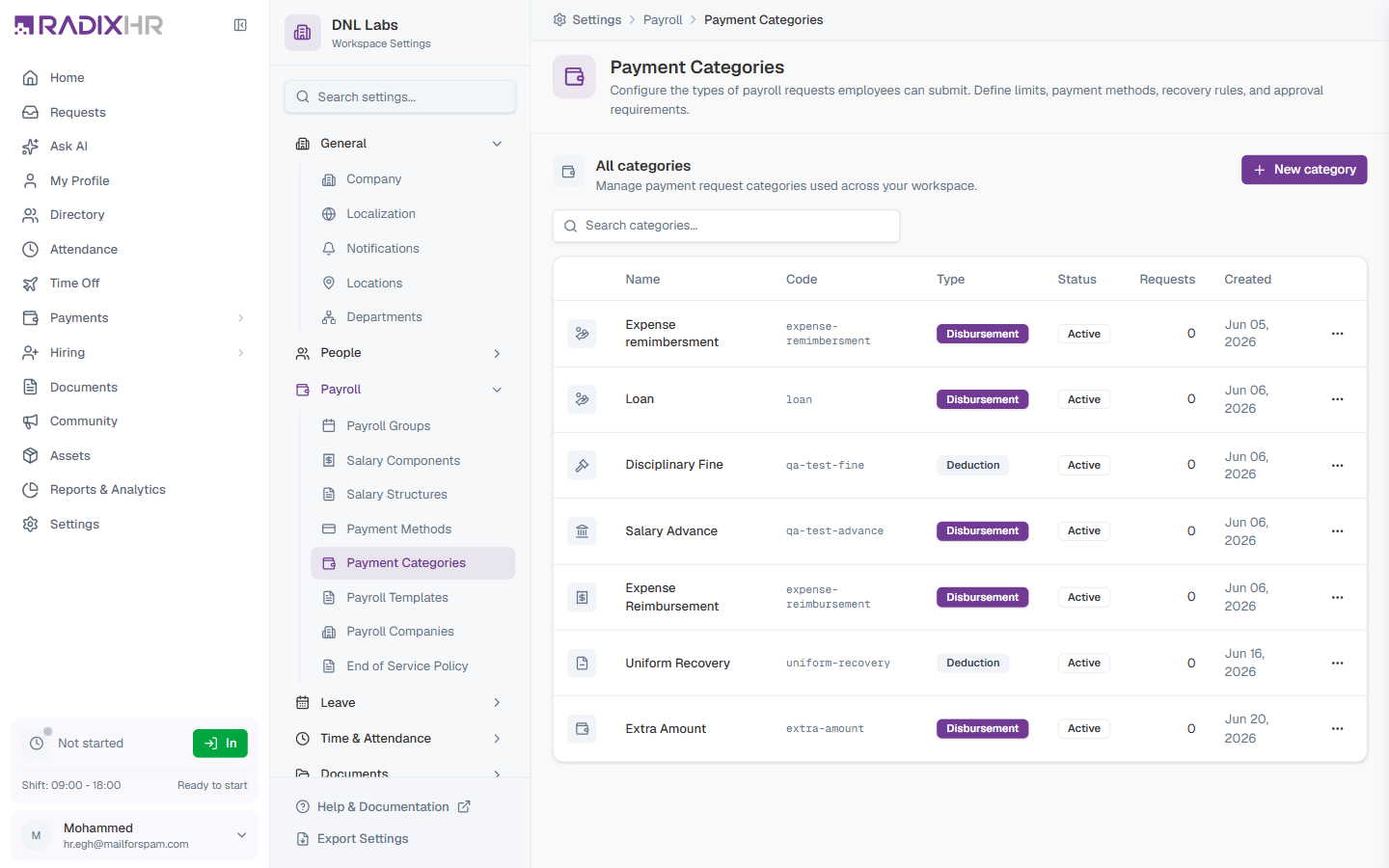This screenshot has width=1389, height=868.
Task: Click the Localization globe icon
Action: click(329, 214)
